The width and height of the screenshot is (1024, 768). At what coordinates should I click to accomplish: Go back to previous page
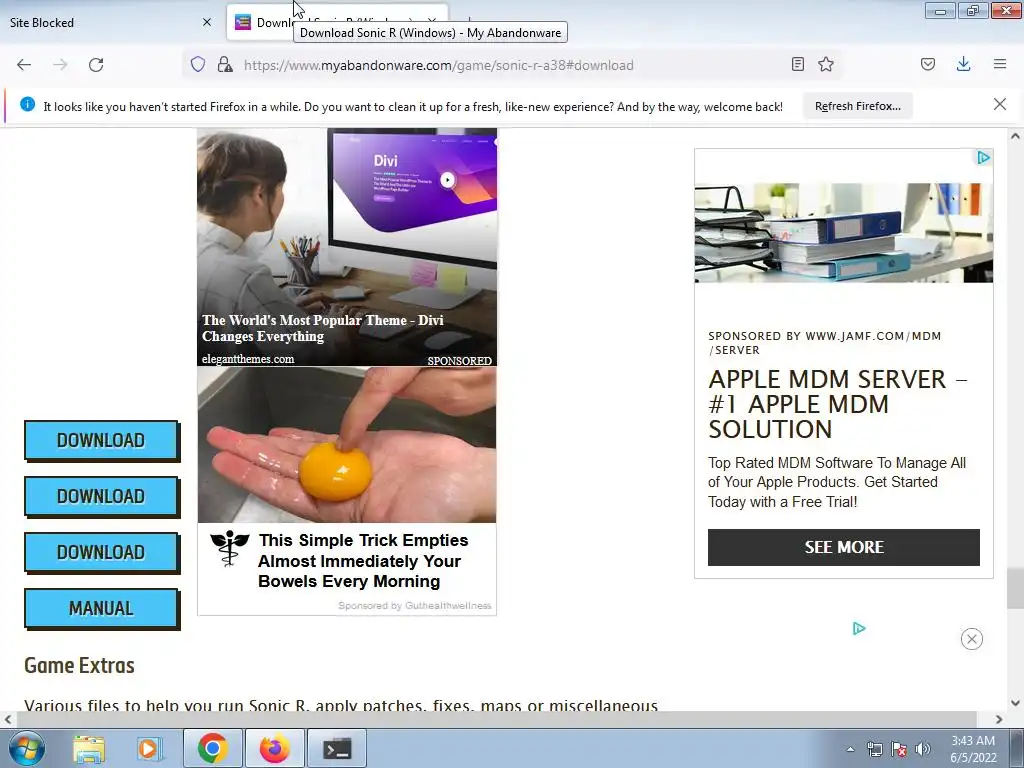click(24, 65)
